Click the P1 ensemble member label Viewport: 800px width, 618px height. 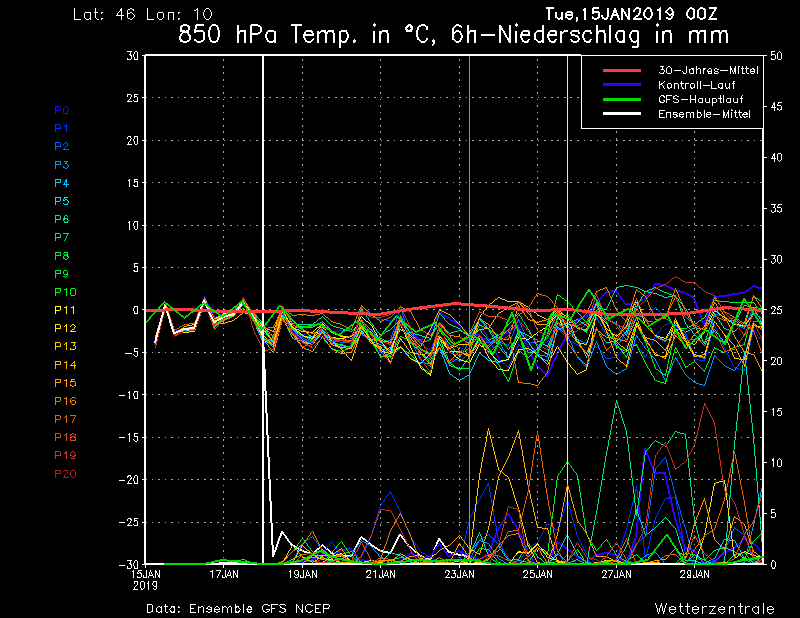pos(61,128)
